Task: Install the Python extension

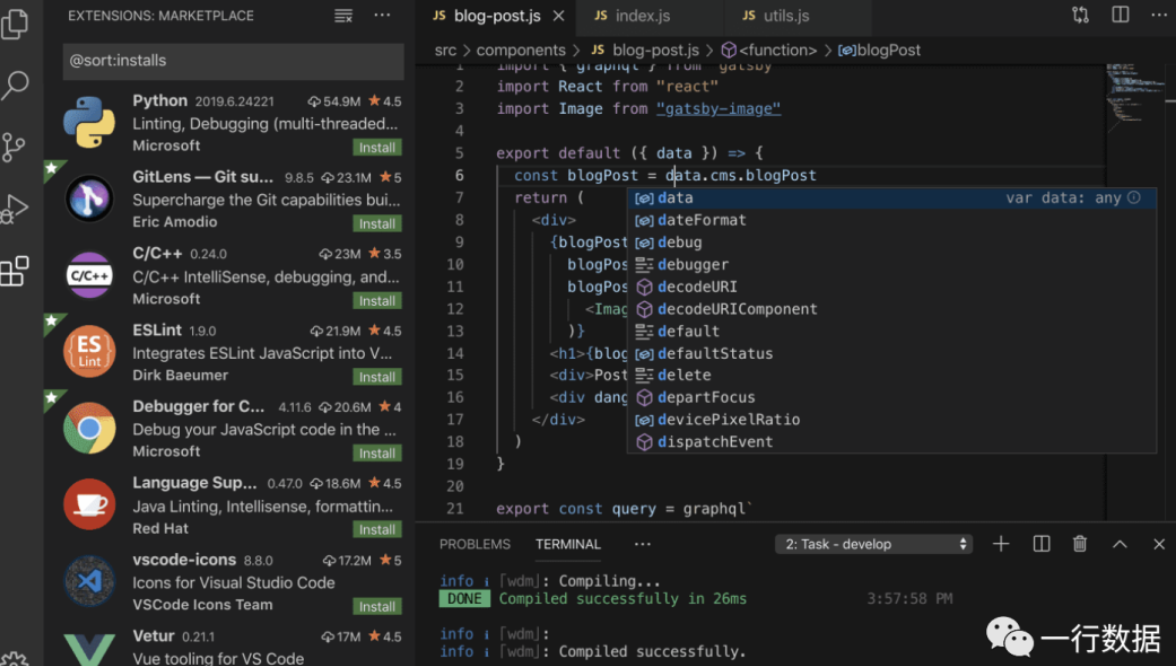Action: click(377, 147)
